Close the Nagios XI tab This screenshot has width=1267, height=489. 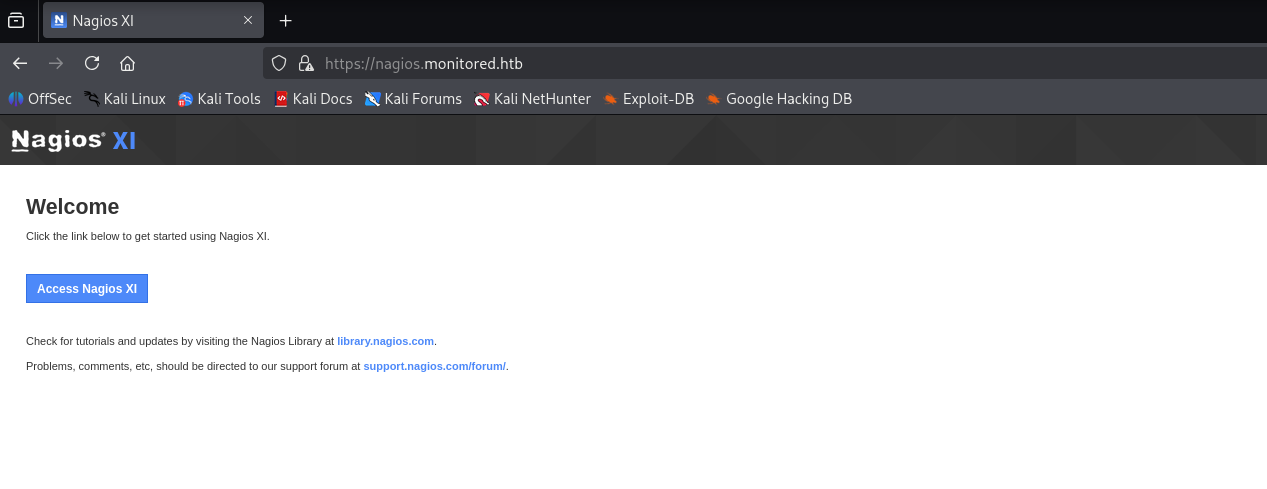(248, 20)
